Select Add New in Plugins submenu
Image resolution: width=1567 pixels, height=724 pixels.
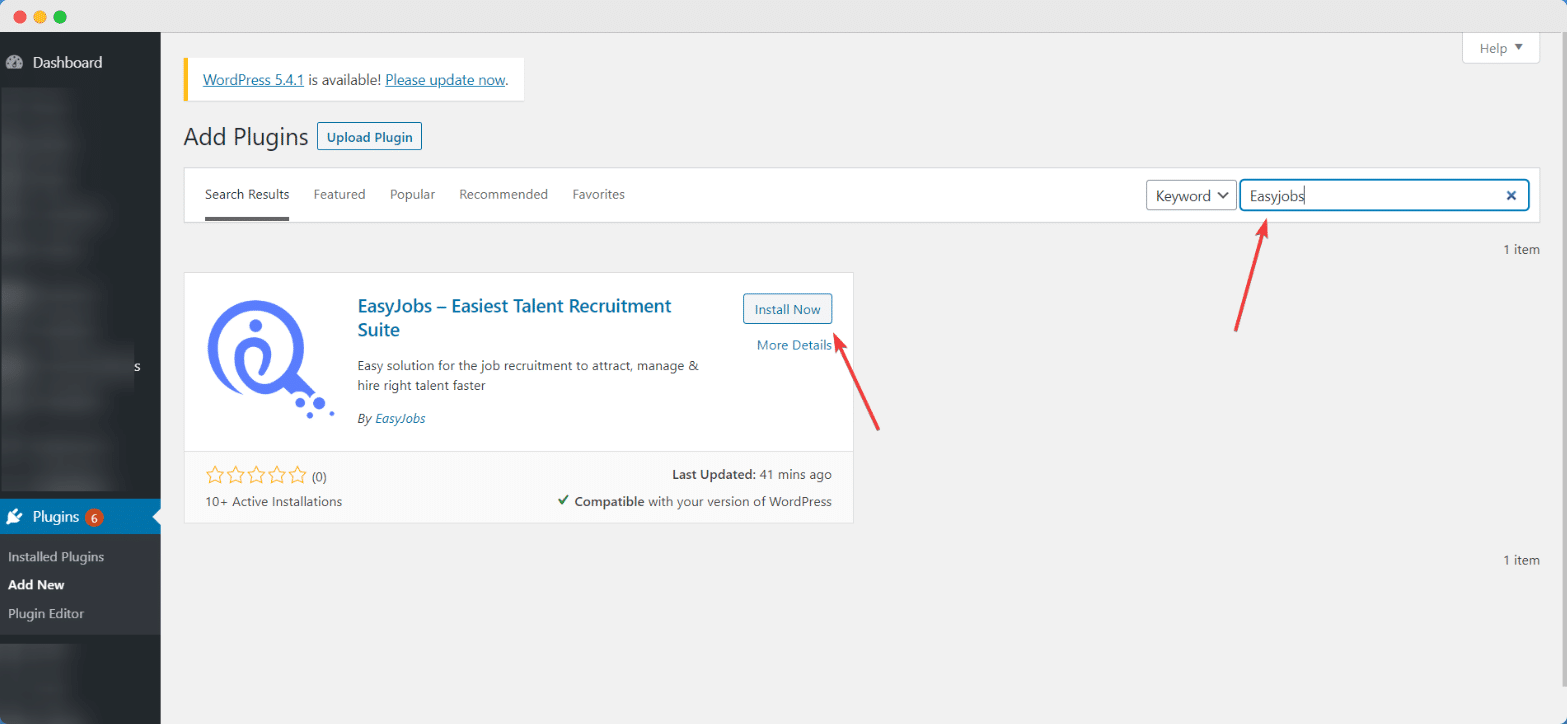pyautogui.click(x=36, y=585)
